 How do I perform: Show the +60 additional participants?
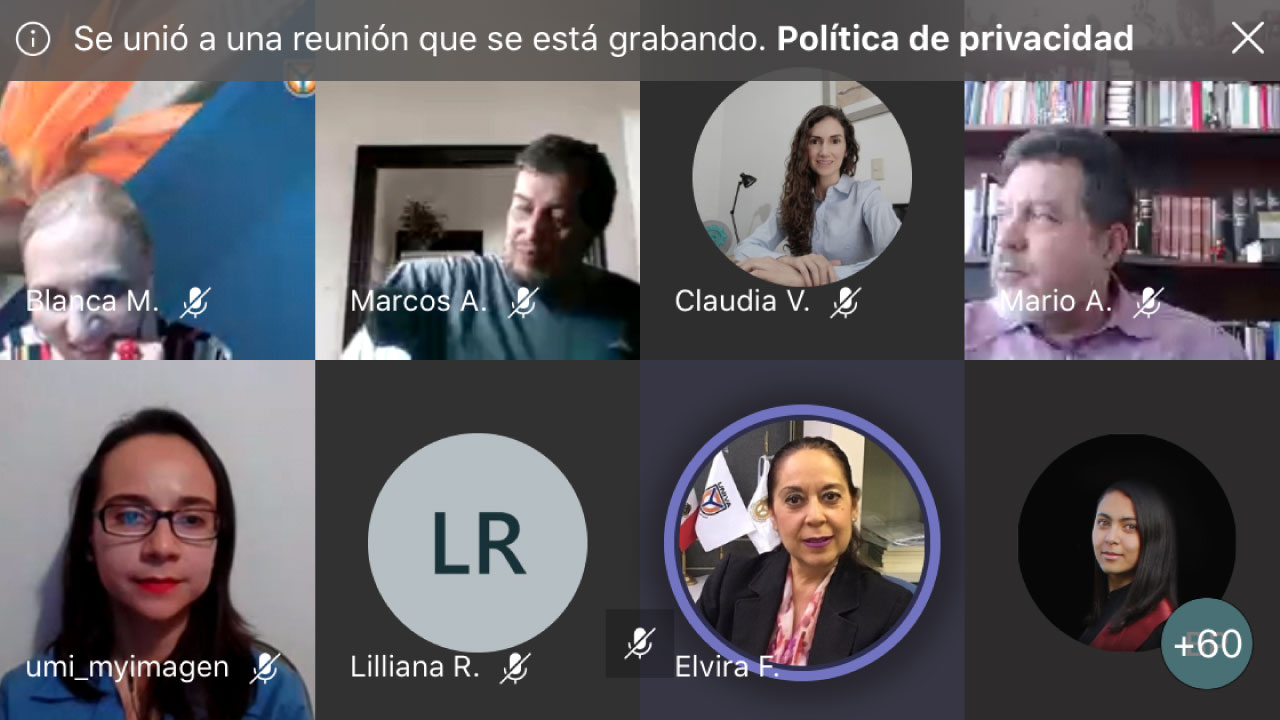1207,644
